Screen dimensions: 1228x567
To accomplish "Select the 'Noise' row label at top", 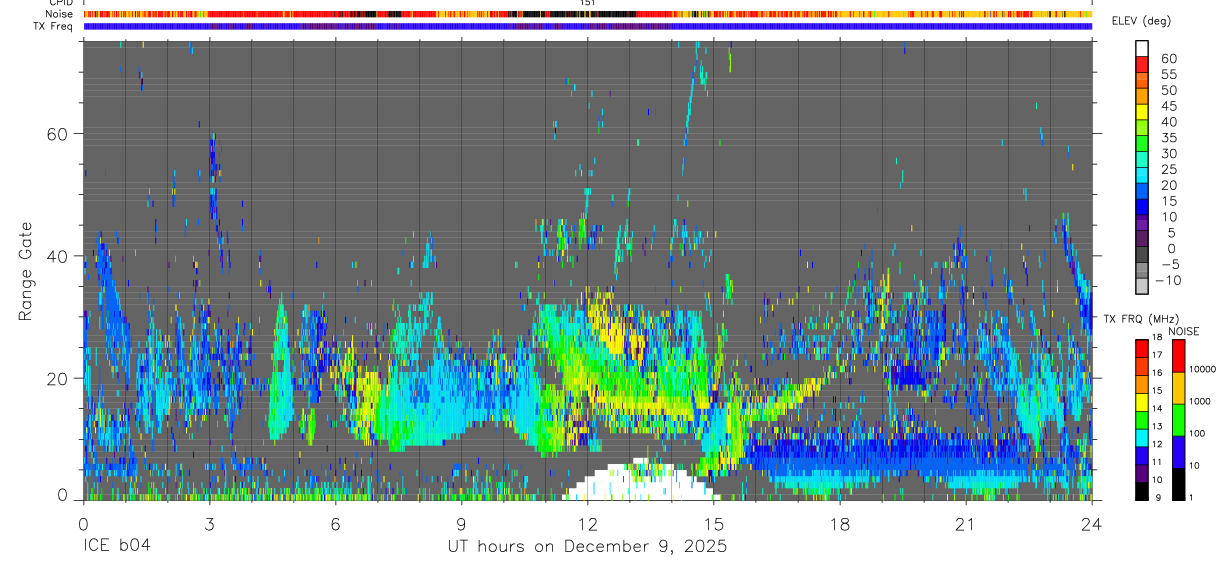I will pos(60,14).
